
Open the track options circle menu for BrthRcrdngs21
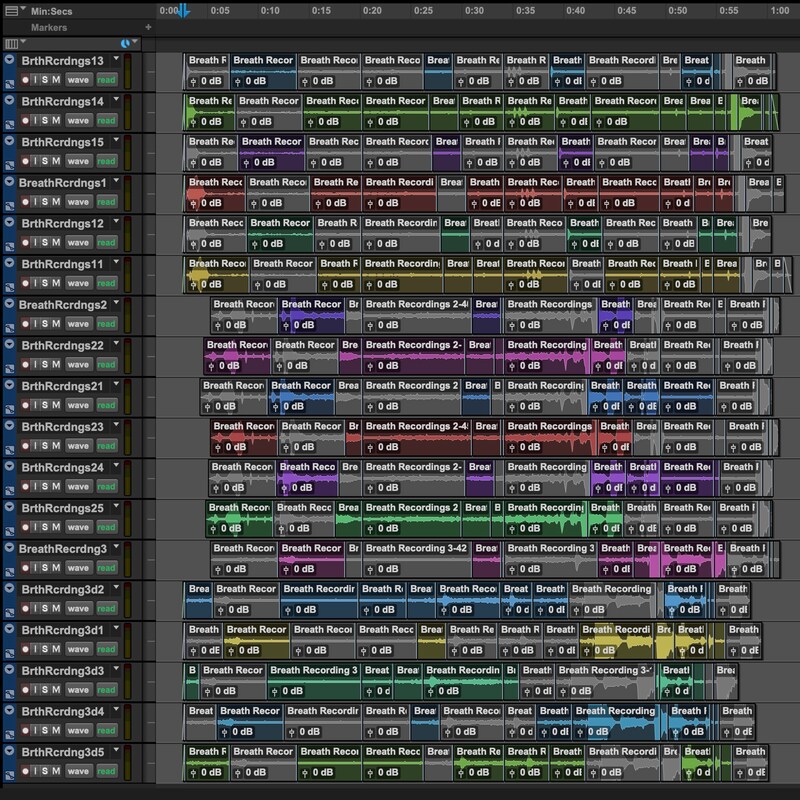pos(9,385)
